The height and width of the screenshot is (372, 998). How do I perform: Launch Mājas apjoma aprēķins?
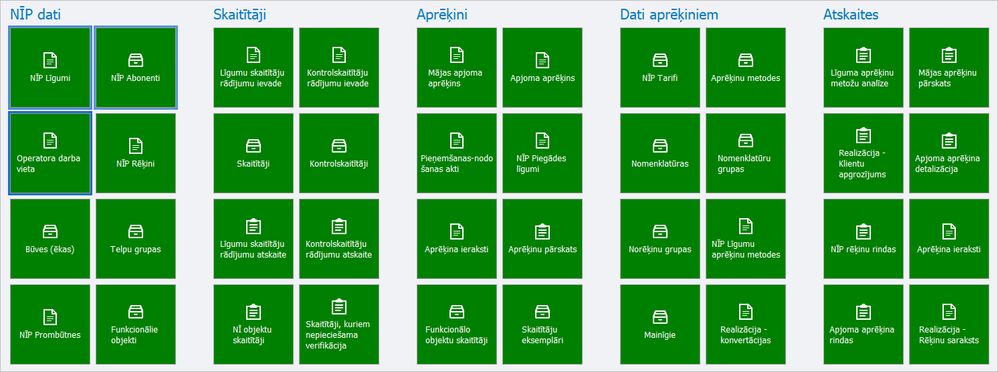[x=456, y=68]
